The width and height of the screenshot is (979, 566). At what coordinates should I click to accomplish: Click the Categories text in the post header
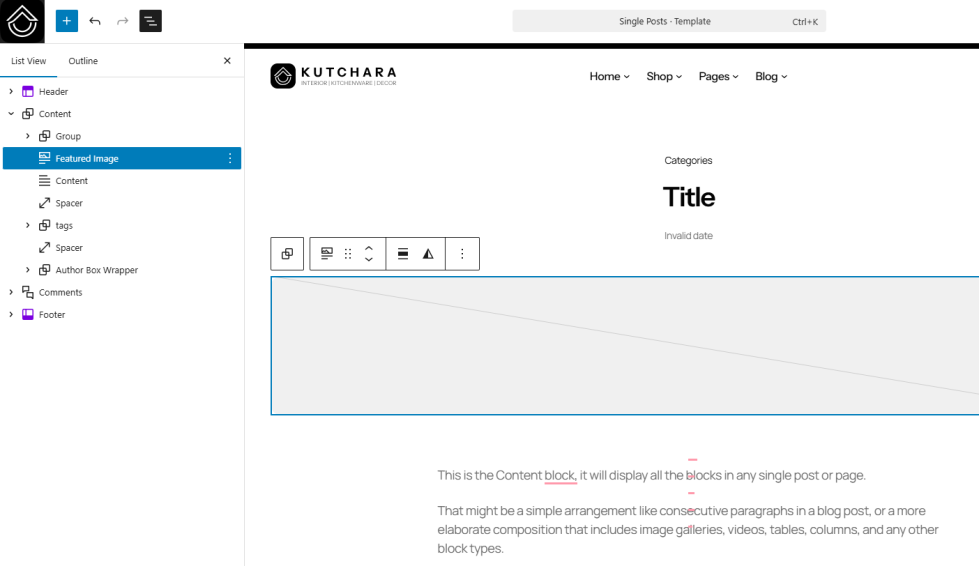click(688, 160)
